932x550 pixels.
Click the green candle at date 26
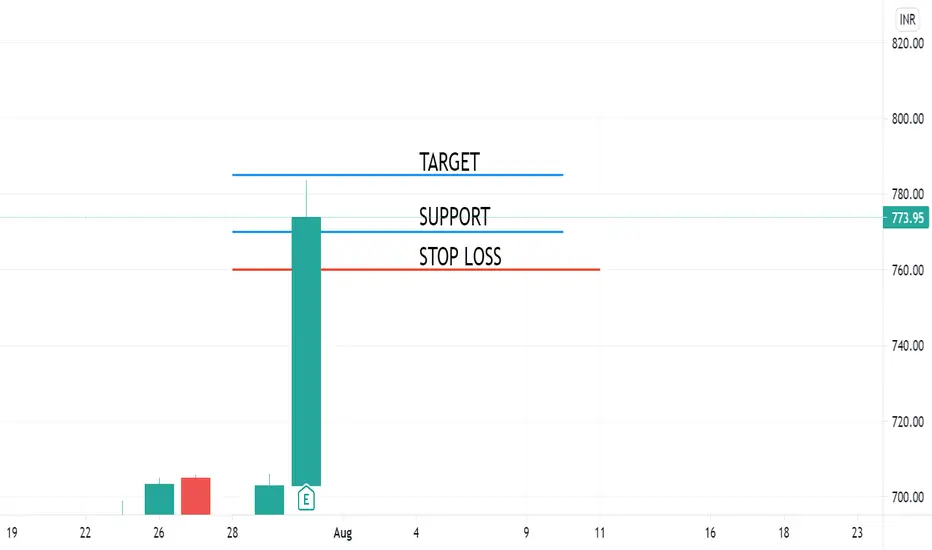coord(159,499)
